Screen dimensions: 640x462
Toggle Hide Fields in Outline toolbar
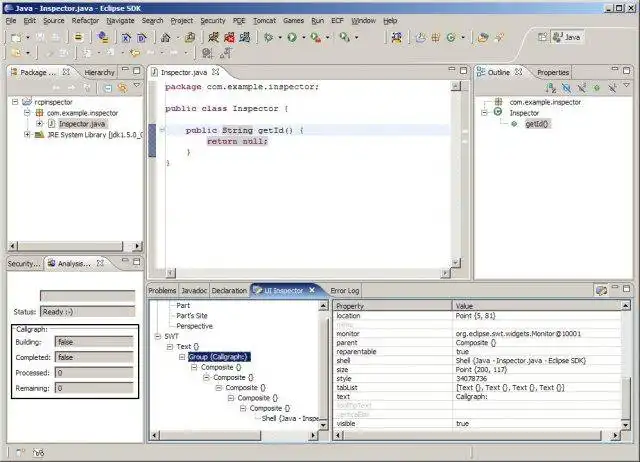(x=566, y=87)
